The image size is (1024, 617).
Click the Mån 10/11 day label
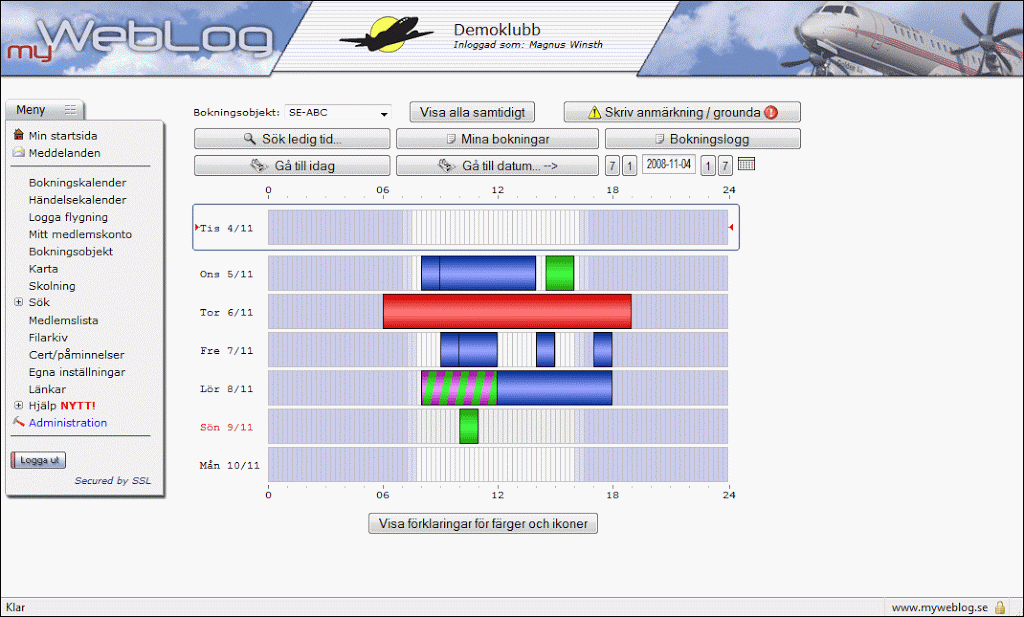[229, 466]
